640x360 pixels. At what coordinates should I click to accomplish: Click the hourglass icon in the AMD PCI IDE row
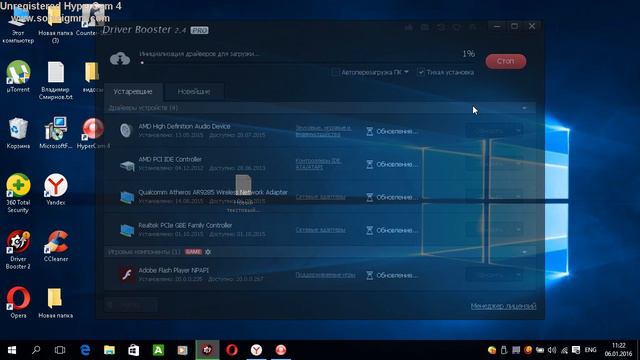click(370, 164)
